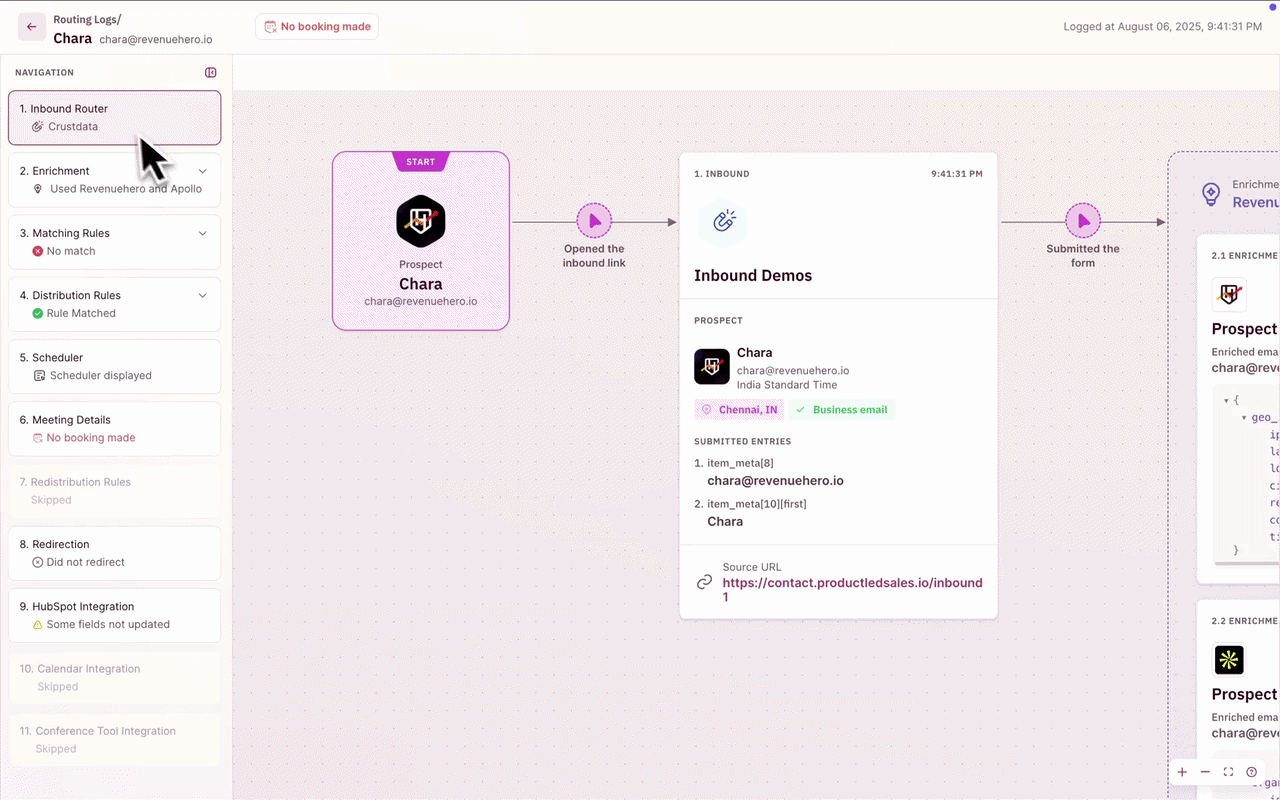This screenshot has height=800, width=1280.
Task: Fit canvas with the fullscreen icon
Action: point(1228,772)
